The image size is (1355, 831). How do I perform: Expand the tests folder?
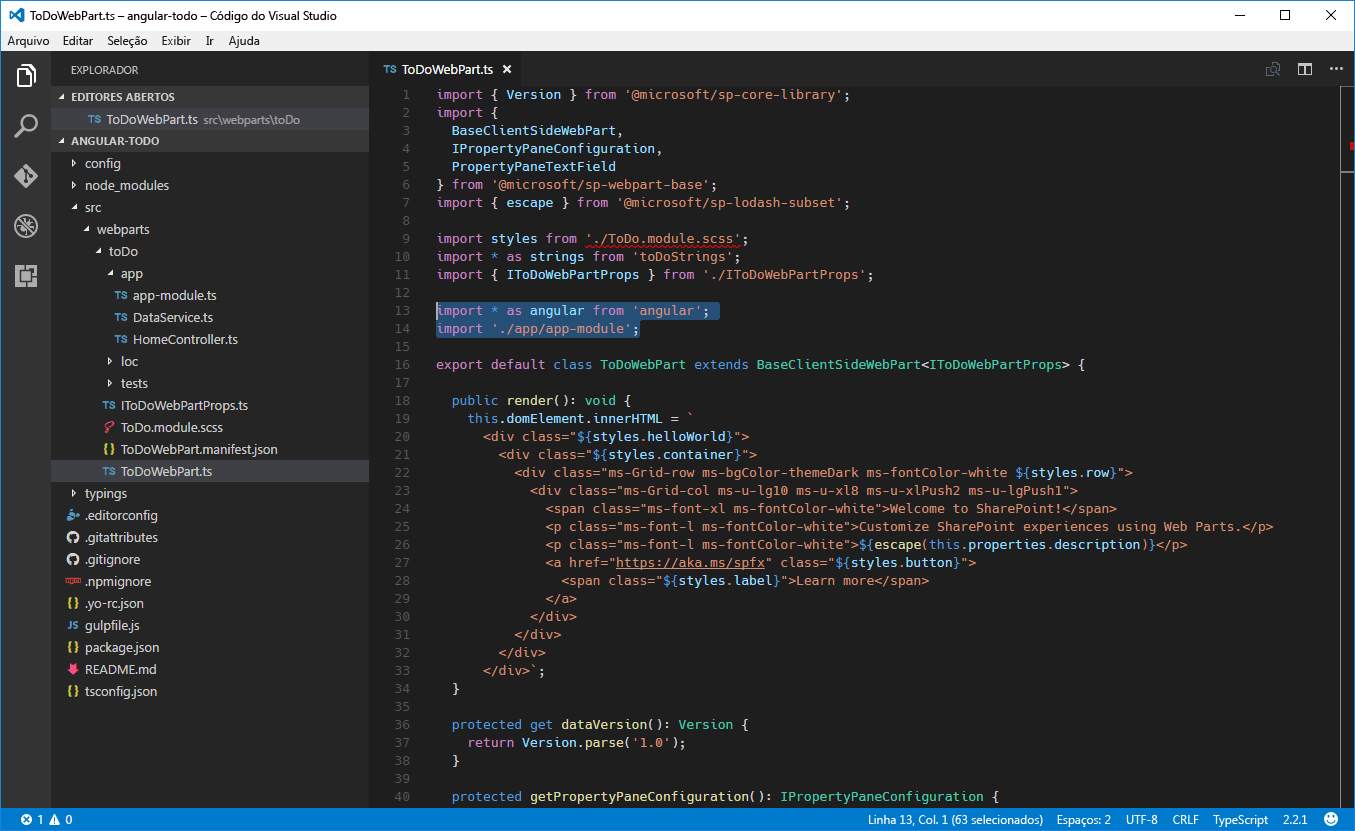point(210,383)
